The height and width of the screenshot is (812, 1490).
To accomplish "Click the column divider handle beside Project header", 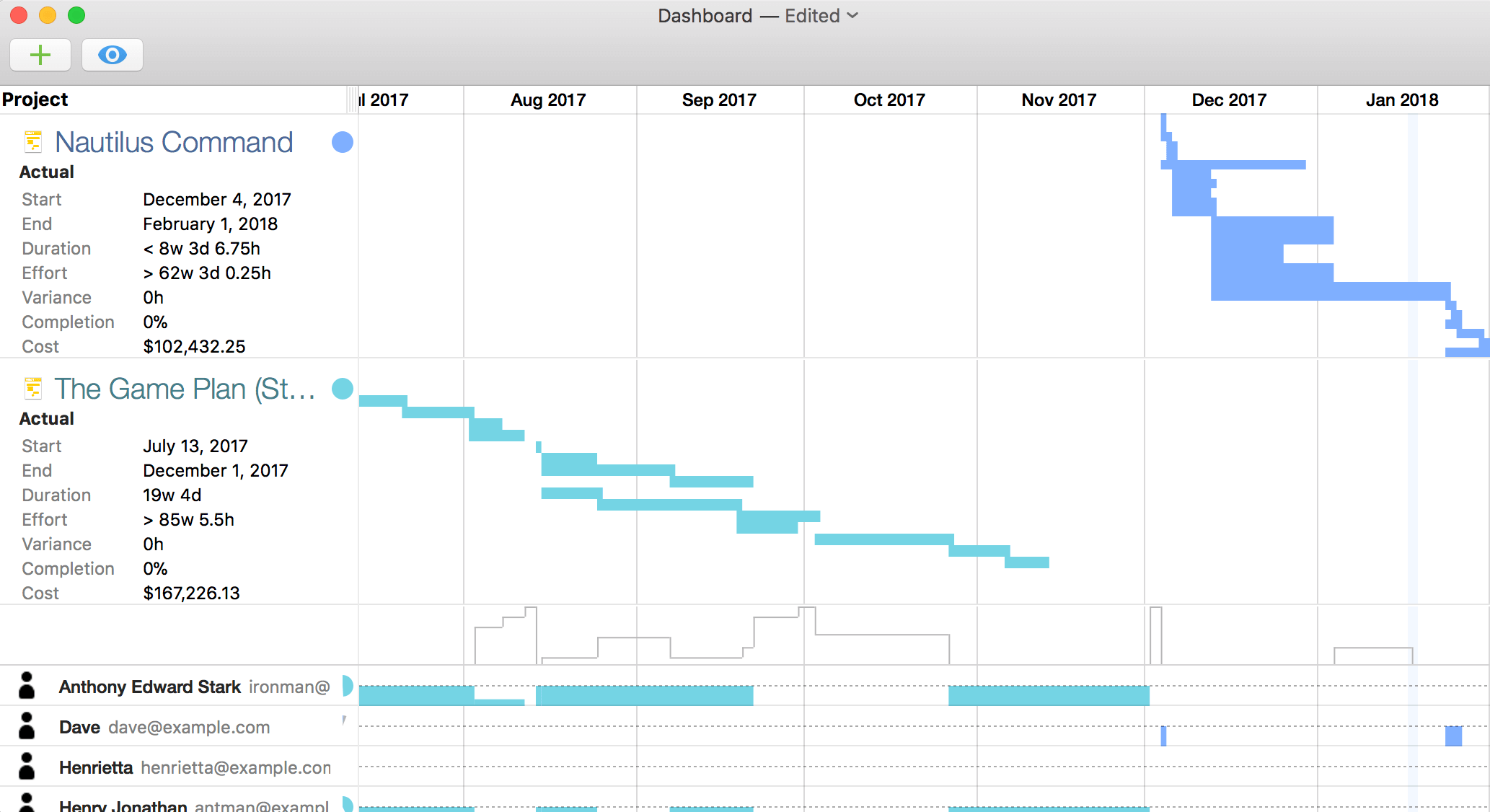I will [353, 100].
